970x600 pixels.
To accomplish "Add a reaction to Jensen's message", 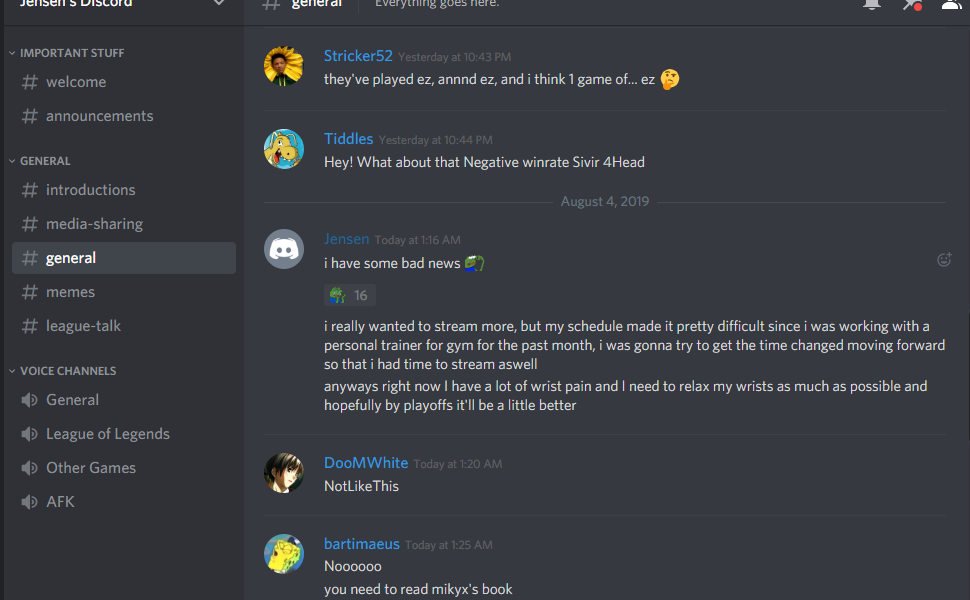I will [x=944, y=260].
